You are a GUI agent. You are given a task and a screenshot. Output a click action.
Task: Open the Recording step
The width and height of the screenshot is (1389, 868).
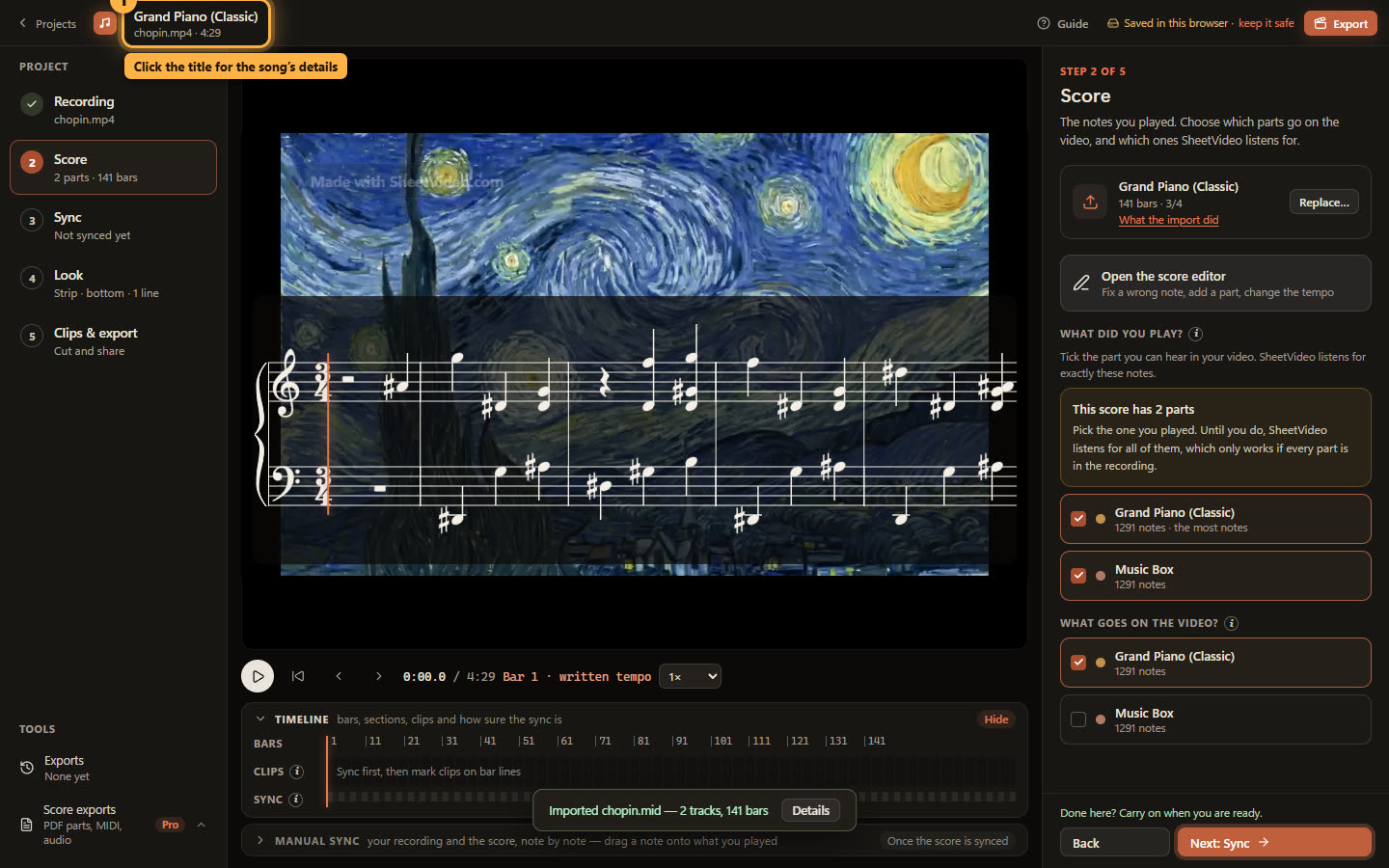tap(113, 110)
